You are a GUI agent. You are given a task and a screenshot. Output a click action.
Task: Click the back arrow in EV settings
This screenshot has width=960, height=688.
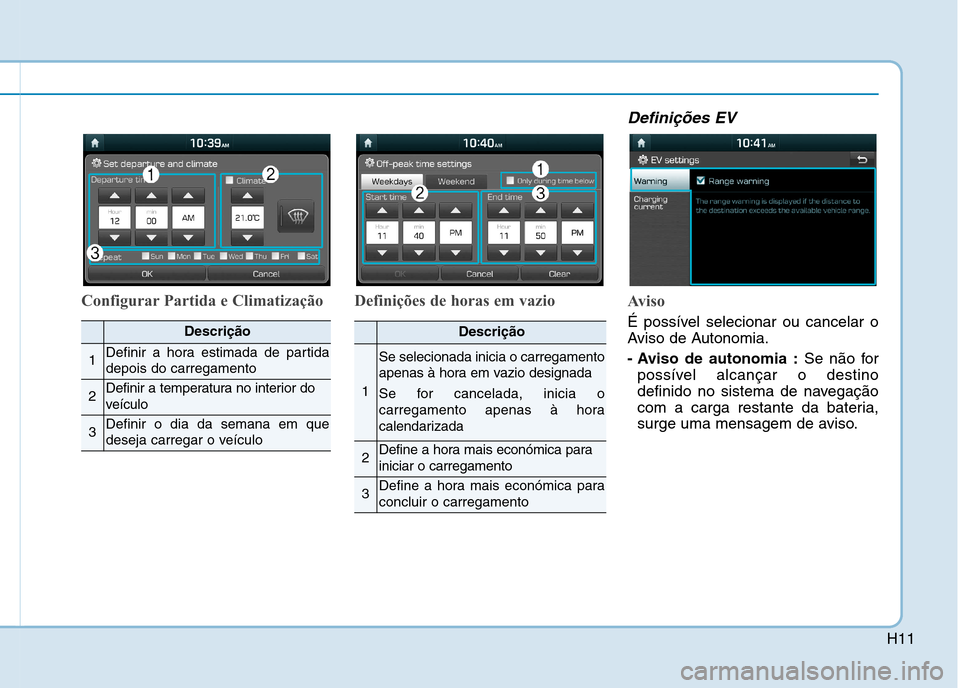click(x=862, y=160)
